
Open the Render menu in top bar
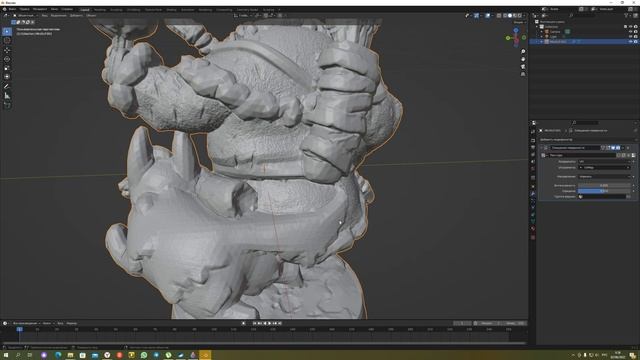[40, 9]
